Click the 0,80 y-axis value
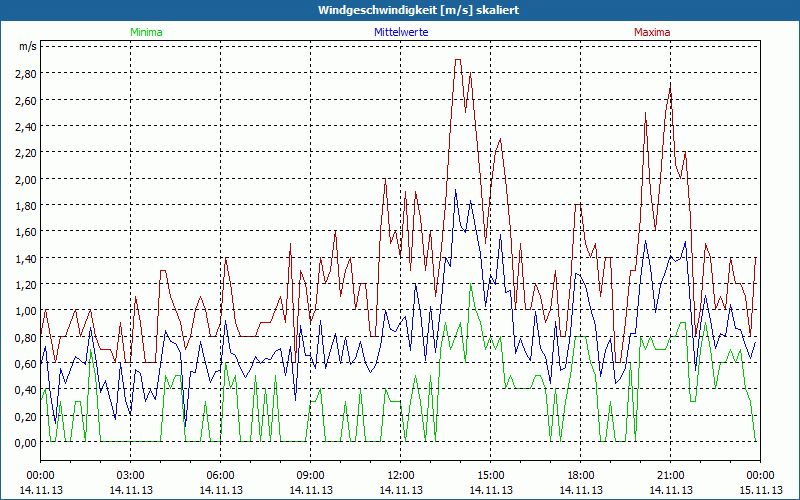Screen dimensions: 800x500 [x=26, y=337]
